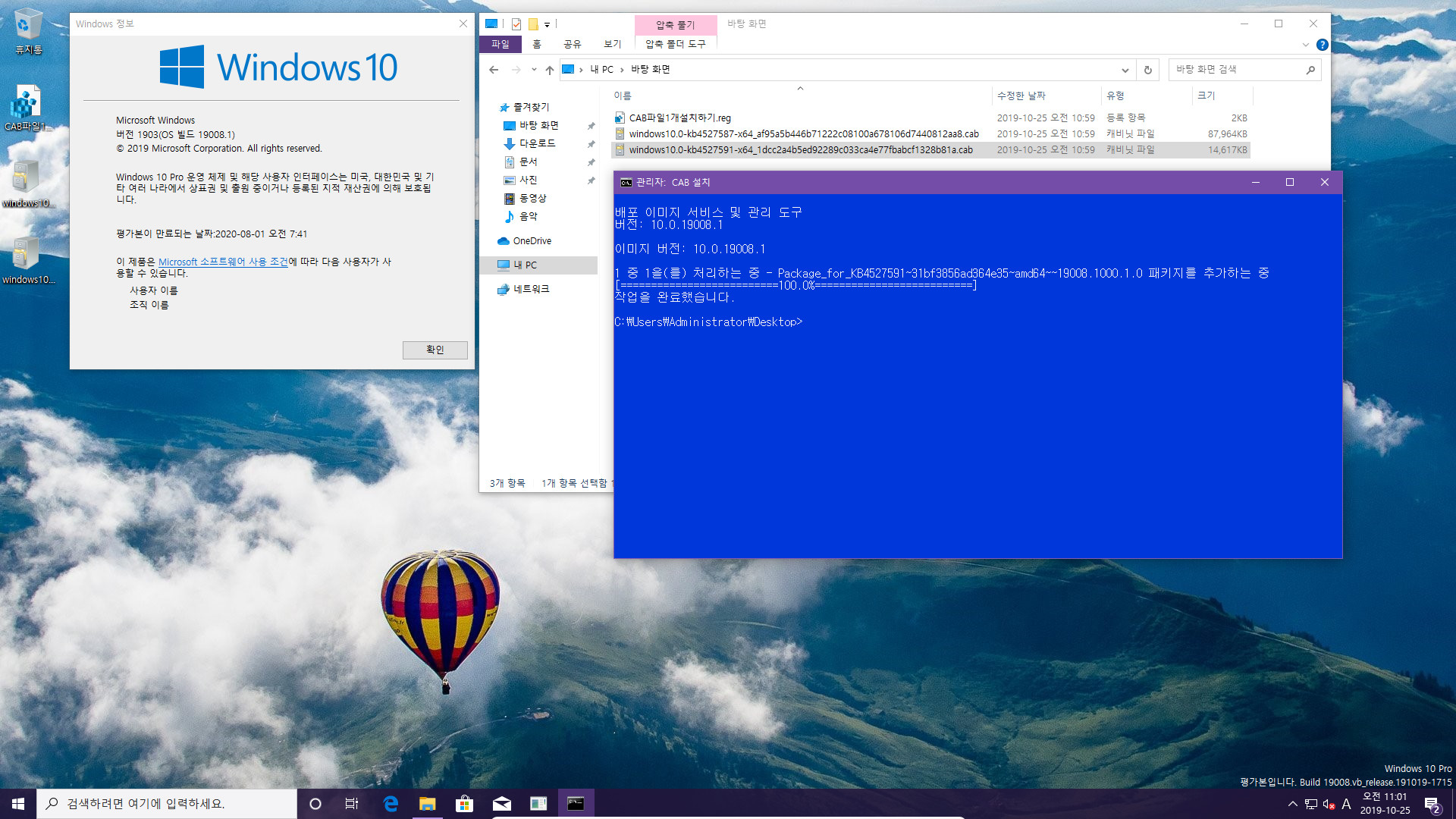Open Start menu Windows logo

[18, 804]
